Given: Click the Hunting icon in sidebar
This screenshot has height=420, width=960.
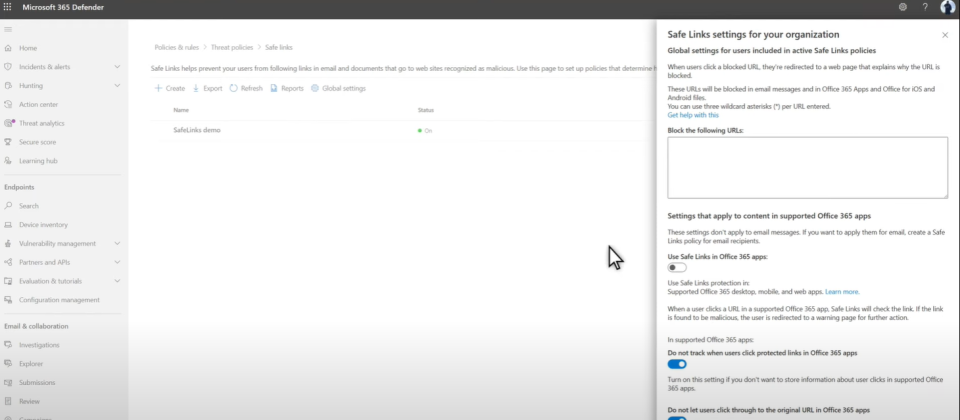Looking at the screenshot, I should click(x=8, y=86).
